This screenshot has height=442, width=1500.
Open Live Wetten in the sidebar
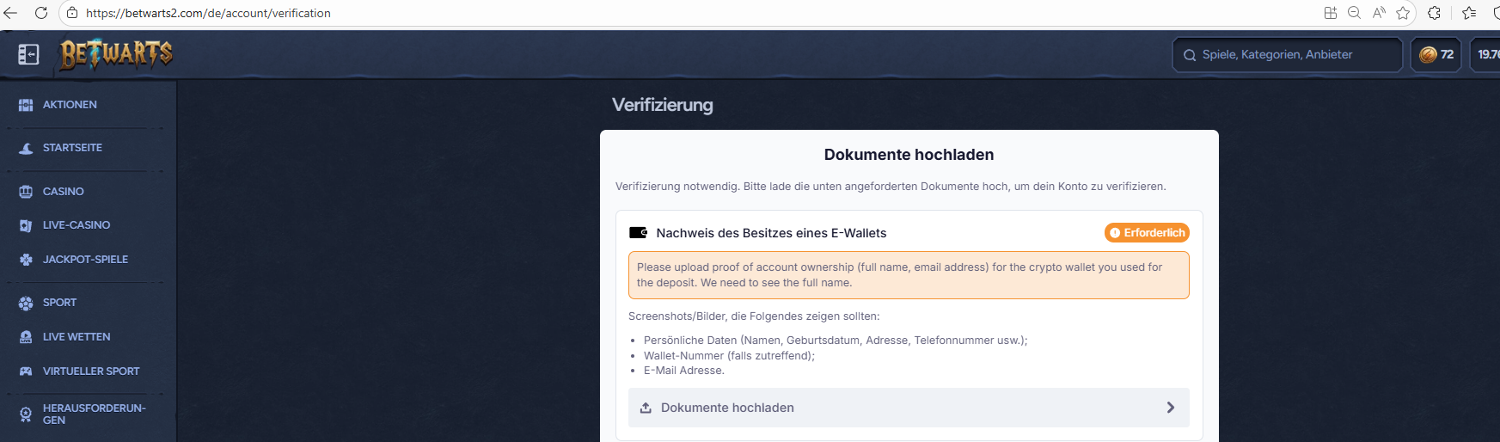pos(76,337)
